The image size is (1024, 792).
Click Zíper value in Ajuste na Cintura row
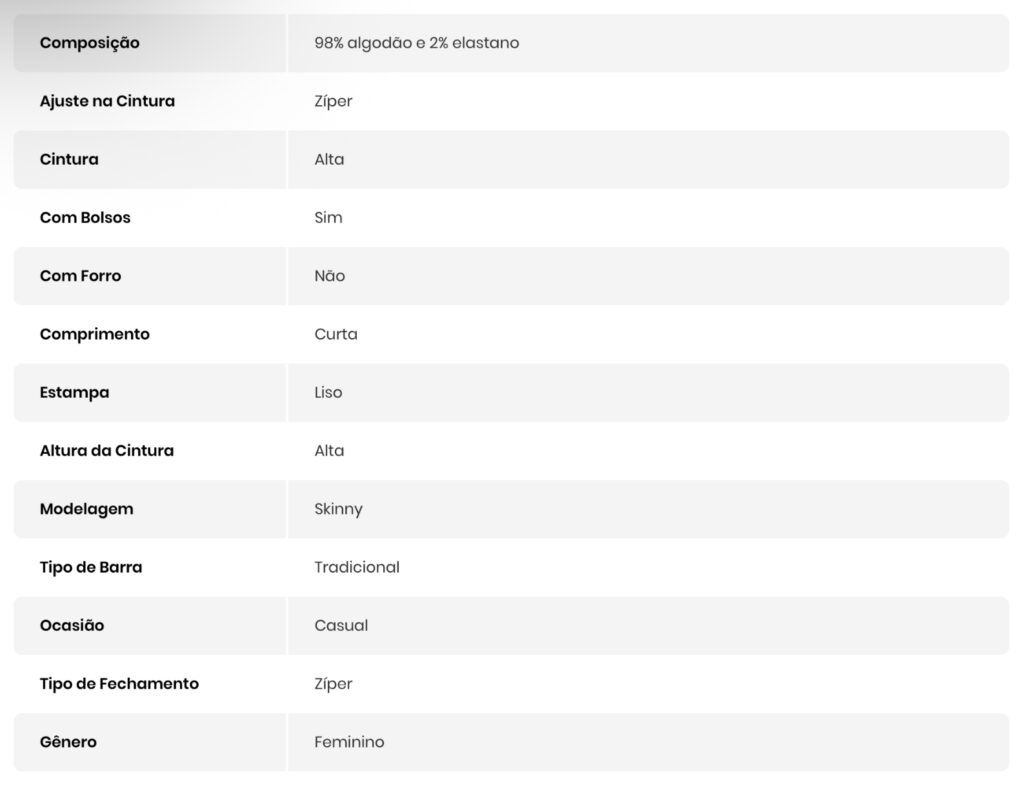coord(333,101)
